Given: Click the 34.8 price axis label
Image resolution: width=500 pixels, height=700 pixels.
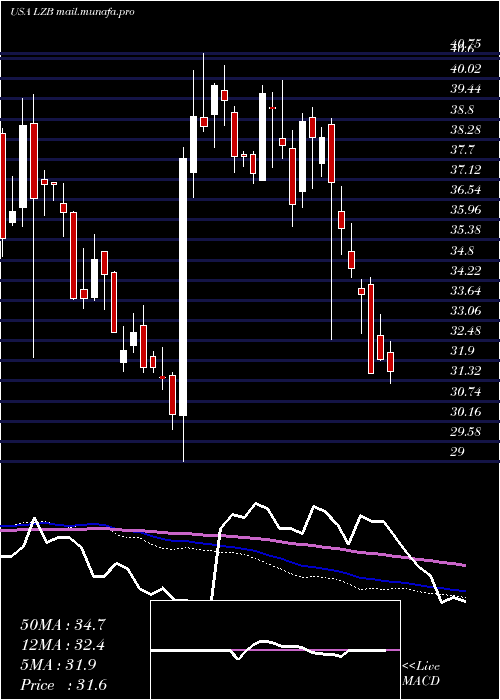Looking at the screenshot, I should coord(462,250).
